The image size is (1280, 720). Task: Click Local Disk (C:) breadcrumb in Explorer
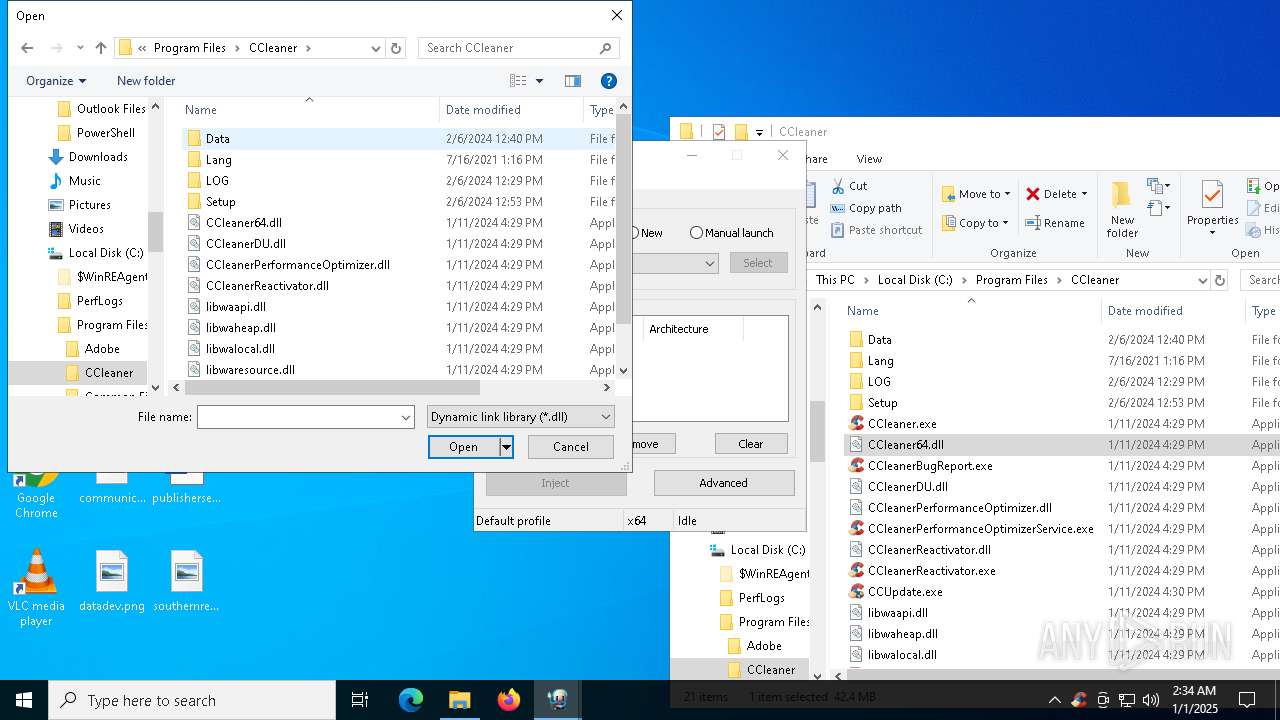[915, 280]
